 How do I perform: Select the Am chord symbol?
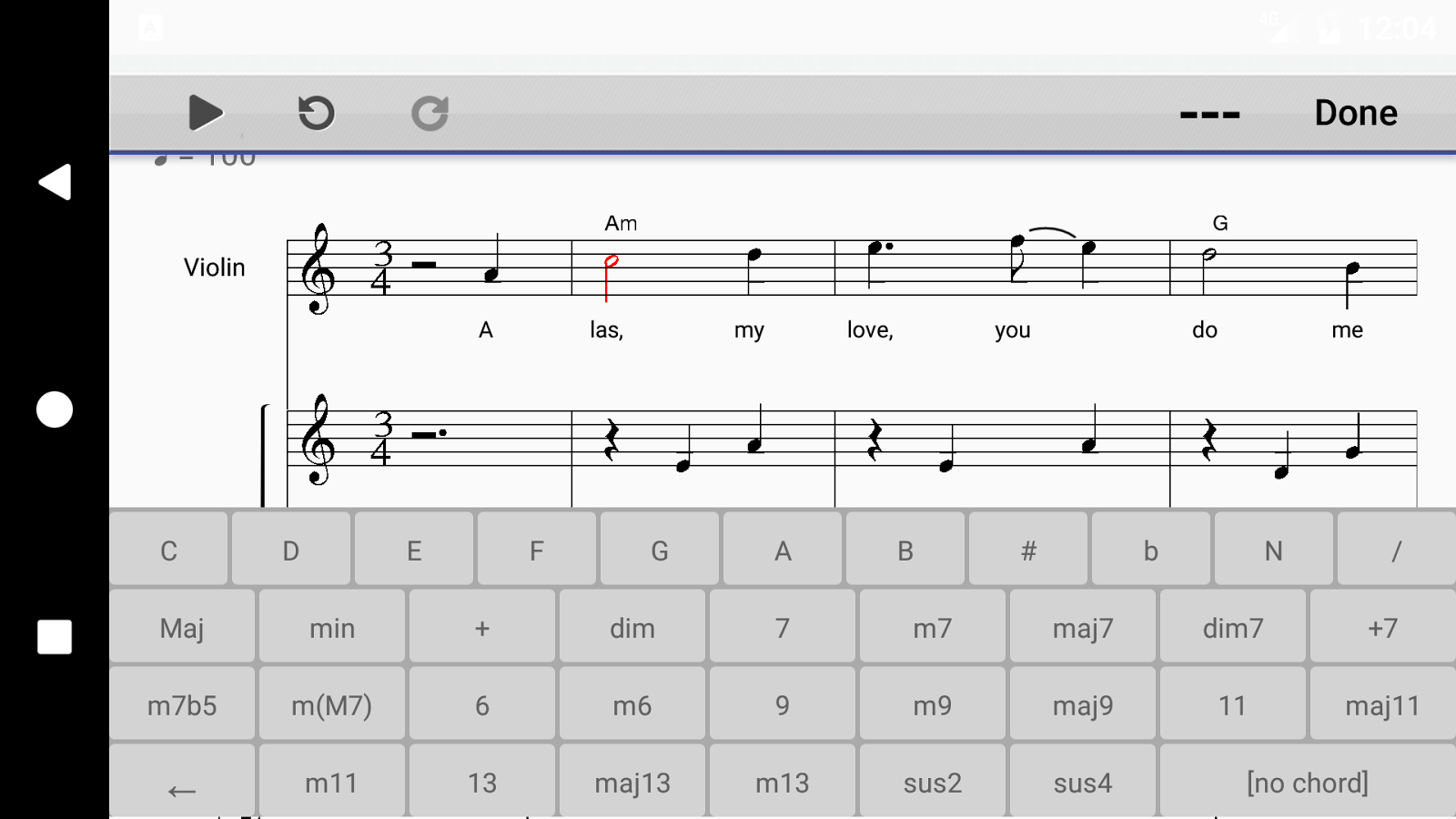(x=621, y=223)
